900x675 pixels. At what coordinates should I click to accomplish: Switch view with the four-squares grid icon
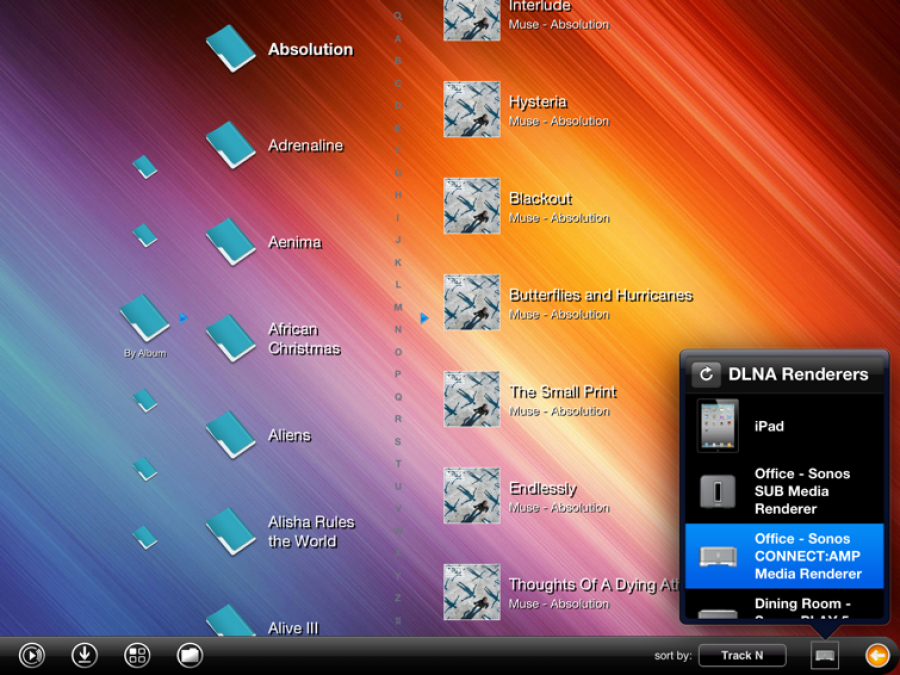click(137, 655)
